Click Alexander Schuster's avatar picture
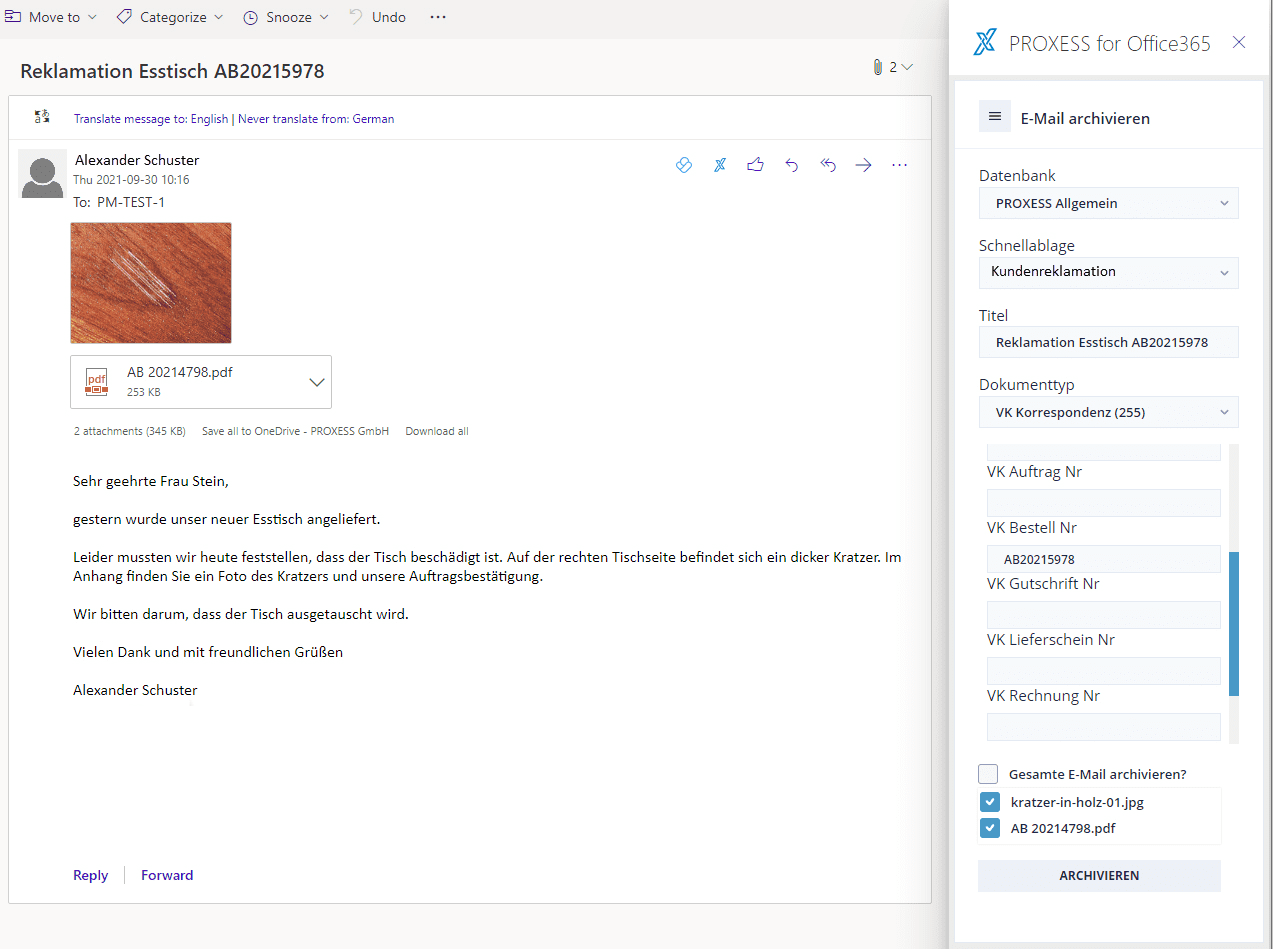This screenshot has width=1273, height=949. pyautogui.click(x=43, y=174)
